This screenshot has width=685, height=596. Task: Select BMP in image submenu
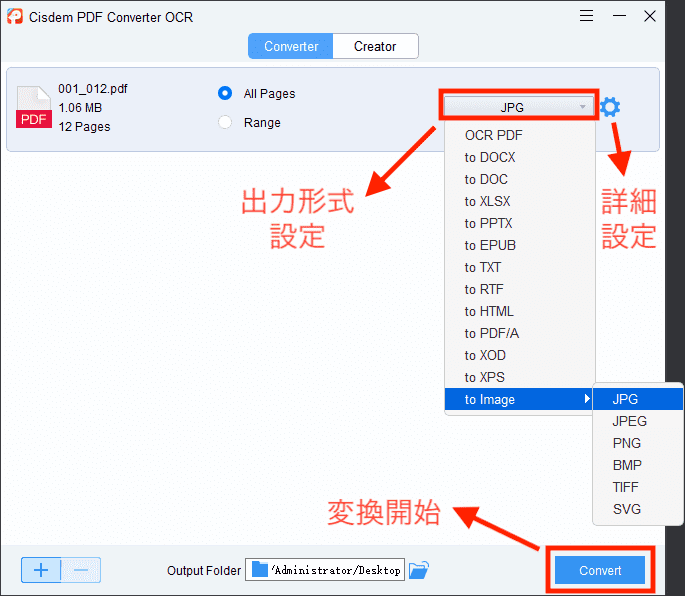click(638, 465)
